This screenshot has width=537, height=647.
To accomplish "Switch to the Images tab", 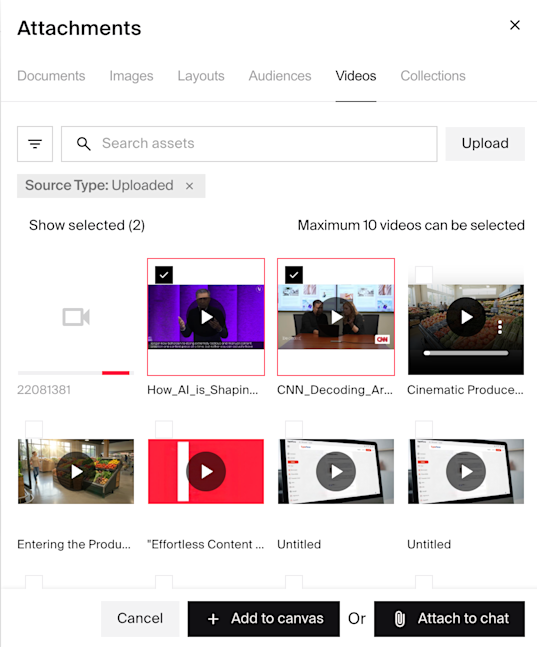I will (131, 76).
